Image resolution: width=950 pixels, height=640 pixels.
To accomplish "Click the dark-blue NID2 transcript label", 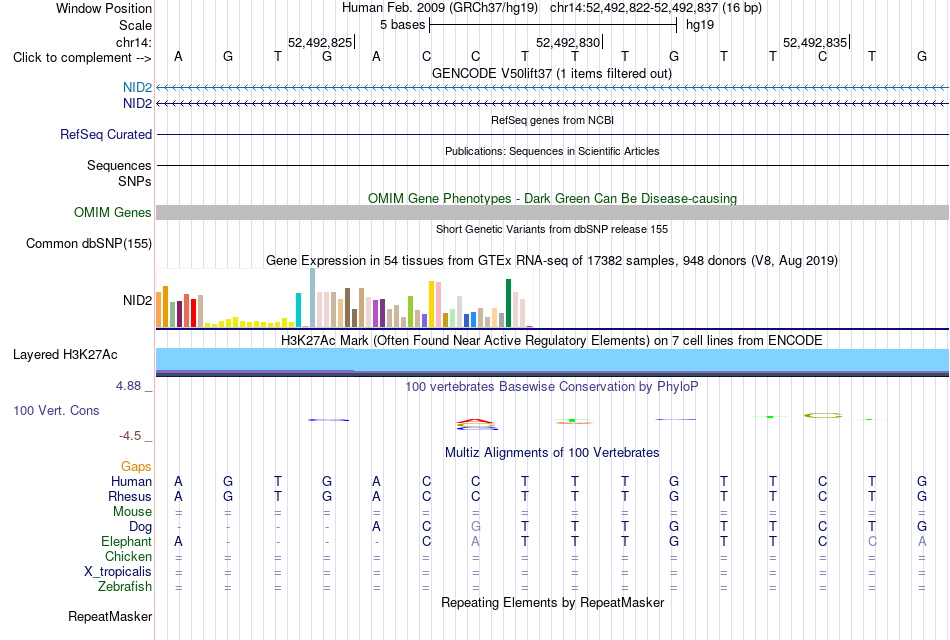I will (x=138, y=104).
